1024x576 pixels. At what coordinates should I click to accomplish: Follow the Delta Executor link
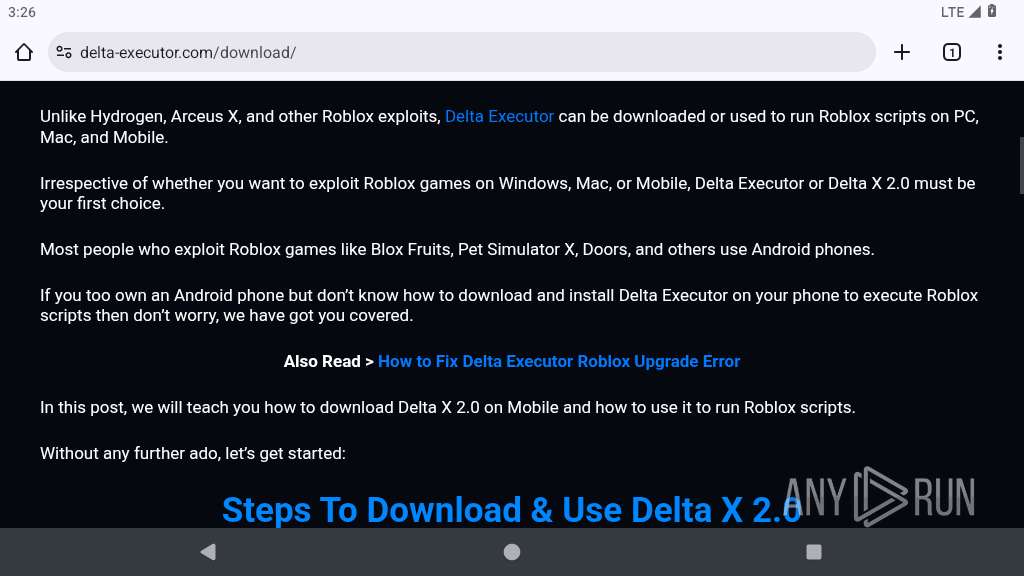tap(499, 116)
